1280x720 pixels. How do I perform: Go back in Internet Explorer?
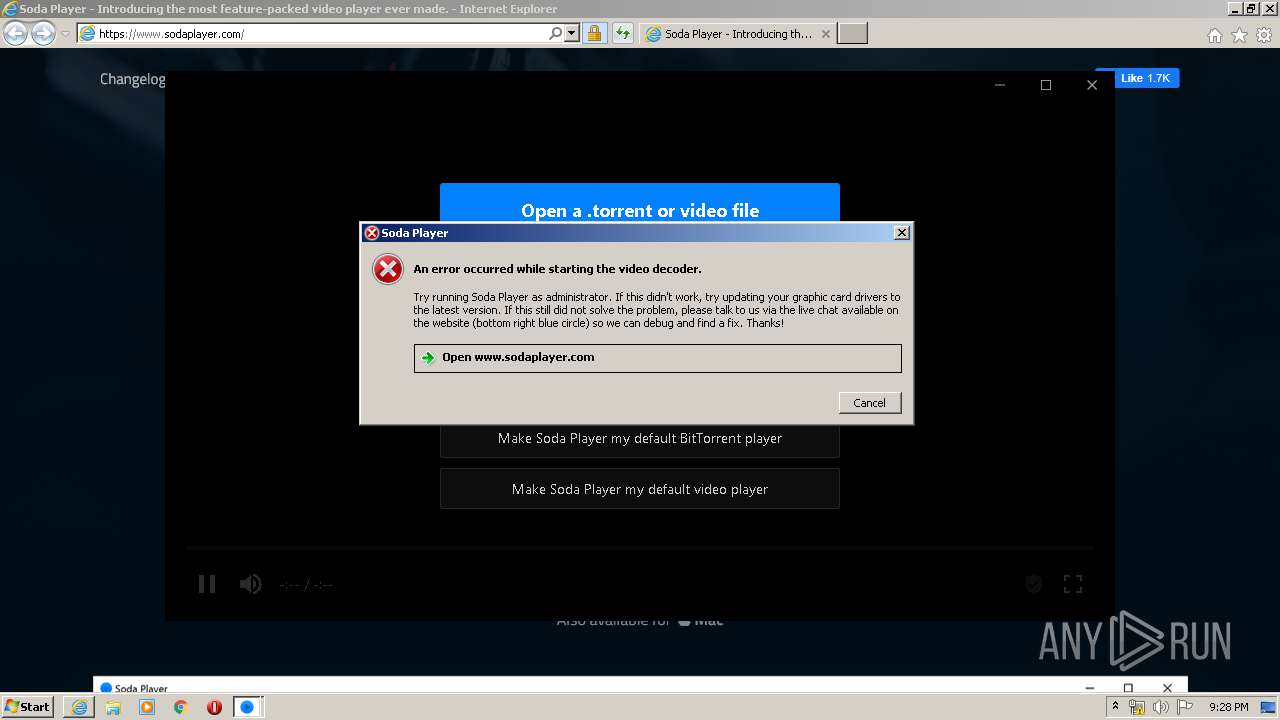pos(16,34)
